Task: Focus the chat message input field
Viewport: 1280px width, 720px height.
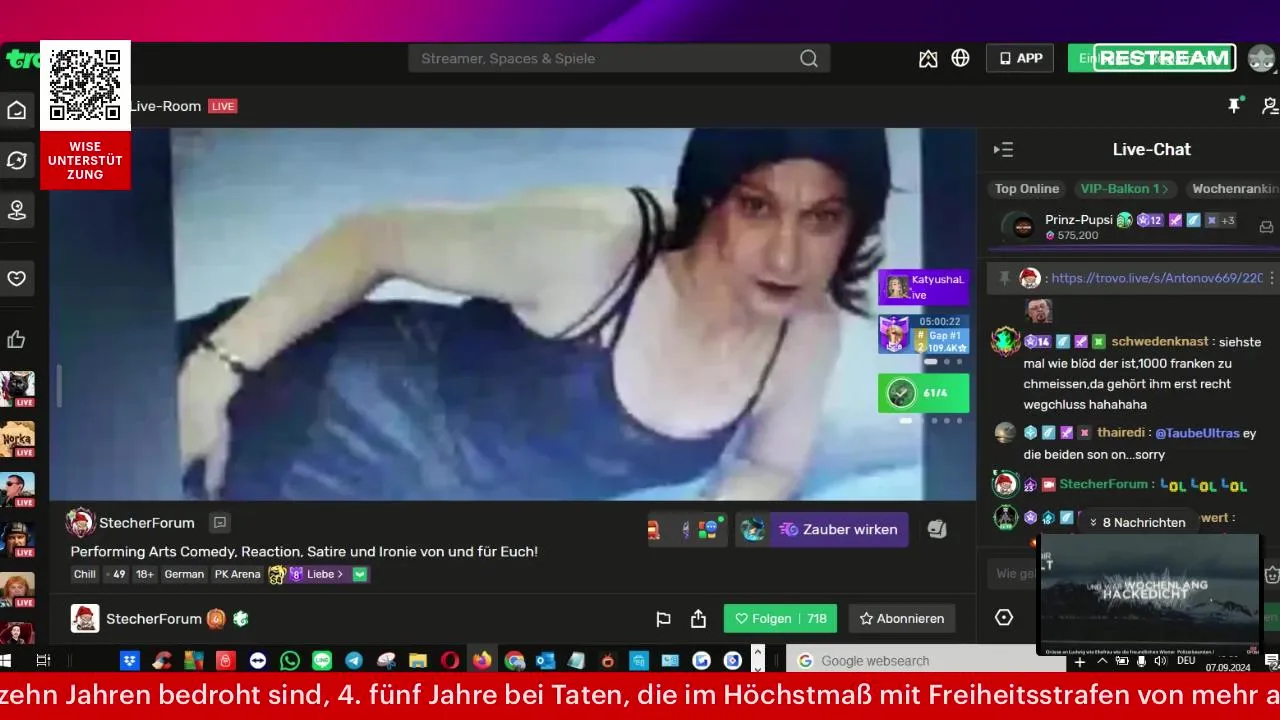Action: click(1124, 574)
